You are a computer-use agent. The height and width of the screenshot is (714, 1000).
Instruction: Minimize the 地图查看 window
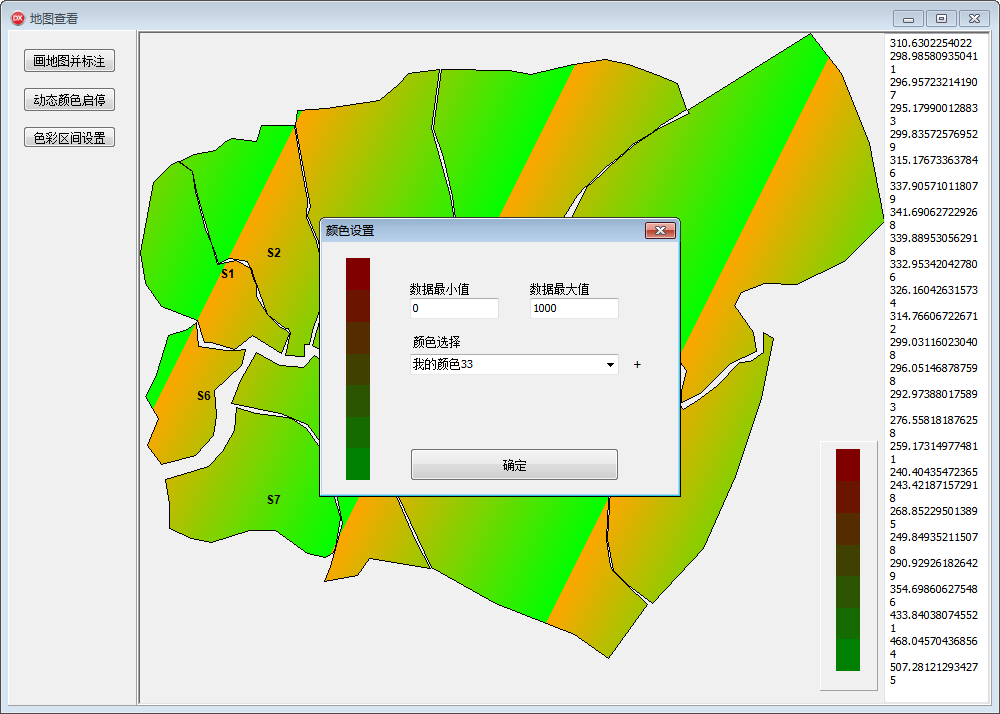[x=908, y=18]
